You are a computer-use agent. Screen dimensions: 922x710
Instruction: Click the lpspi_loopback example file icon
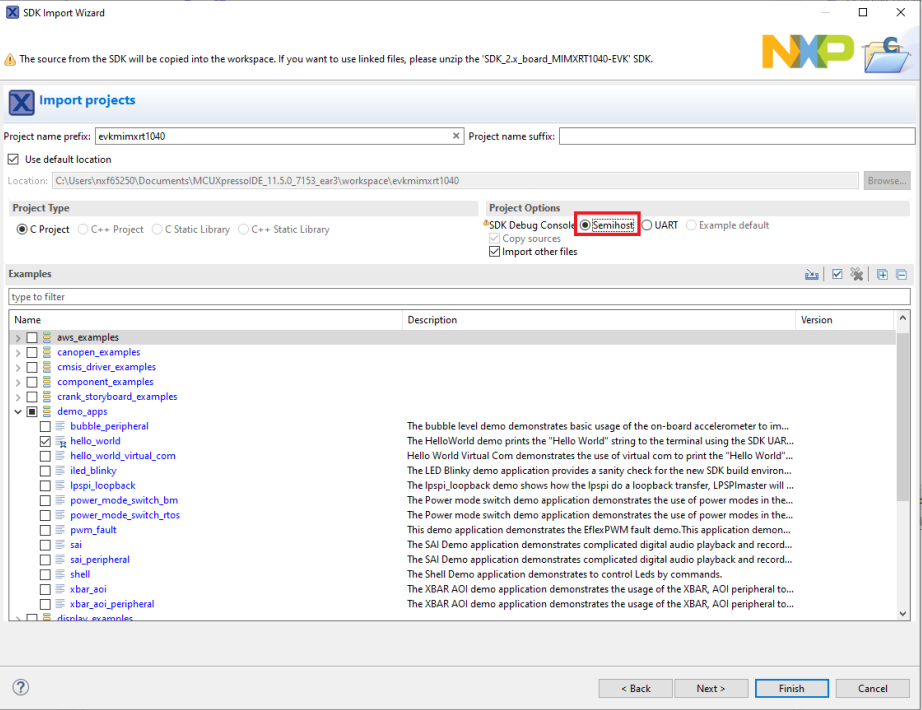(60, 486)
